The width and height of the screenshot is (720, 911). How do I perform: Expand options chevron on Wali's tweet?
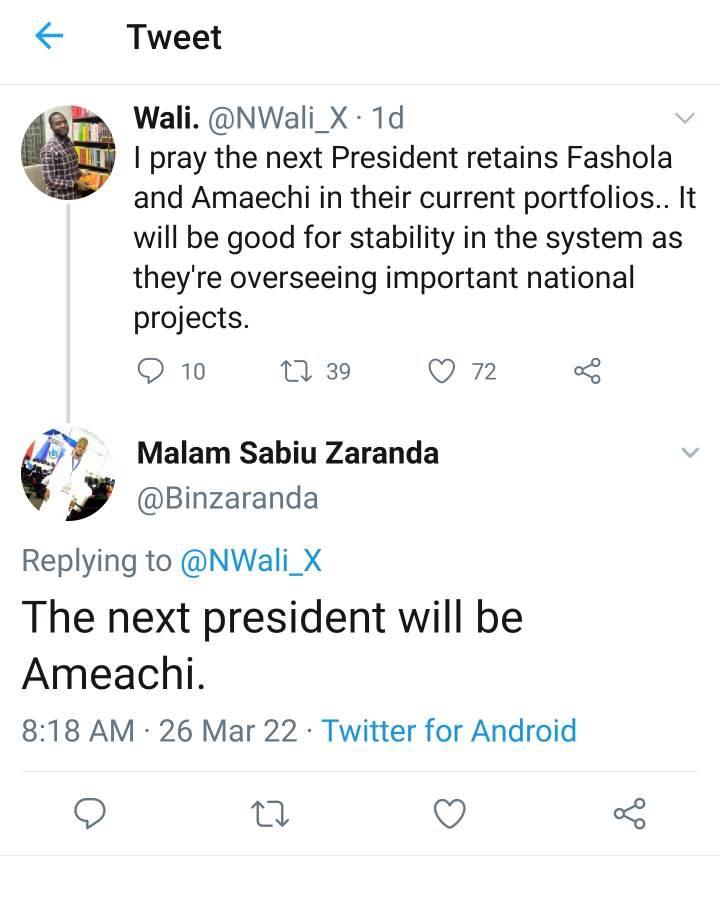pos(685,119)
